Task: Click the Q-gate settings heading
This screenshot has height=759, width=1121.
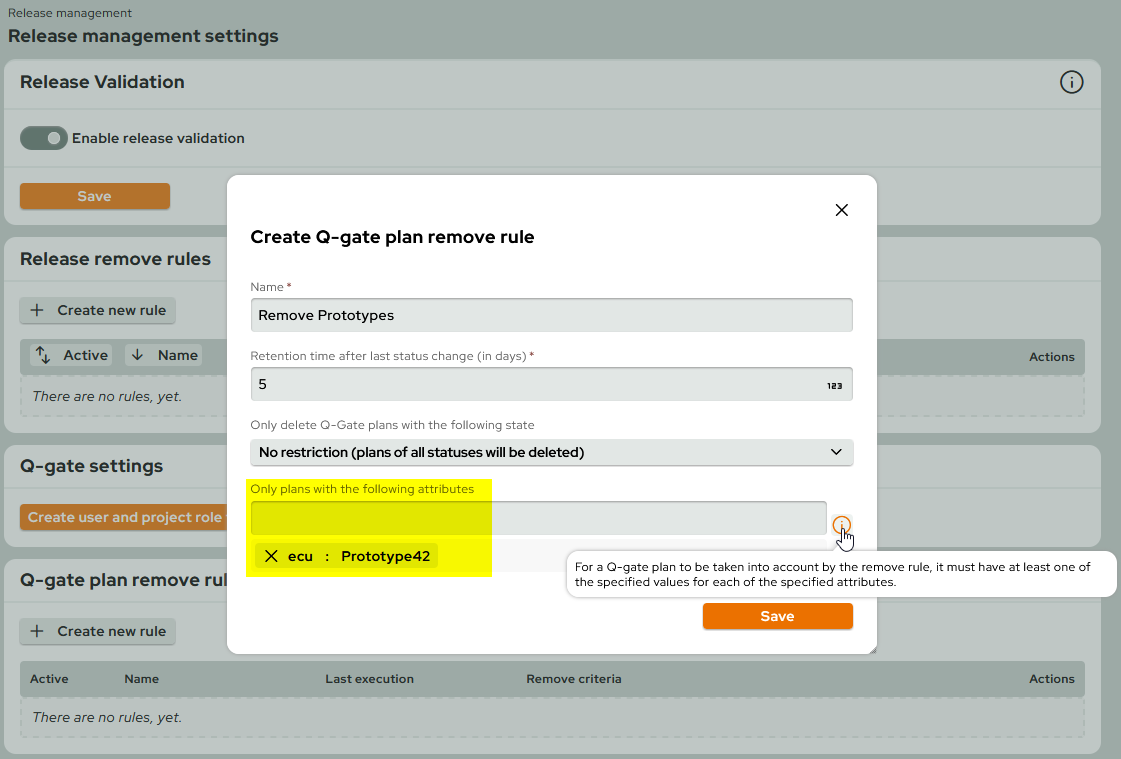Action: pyautogui.click(x=92, y=466)
